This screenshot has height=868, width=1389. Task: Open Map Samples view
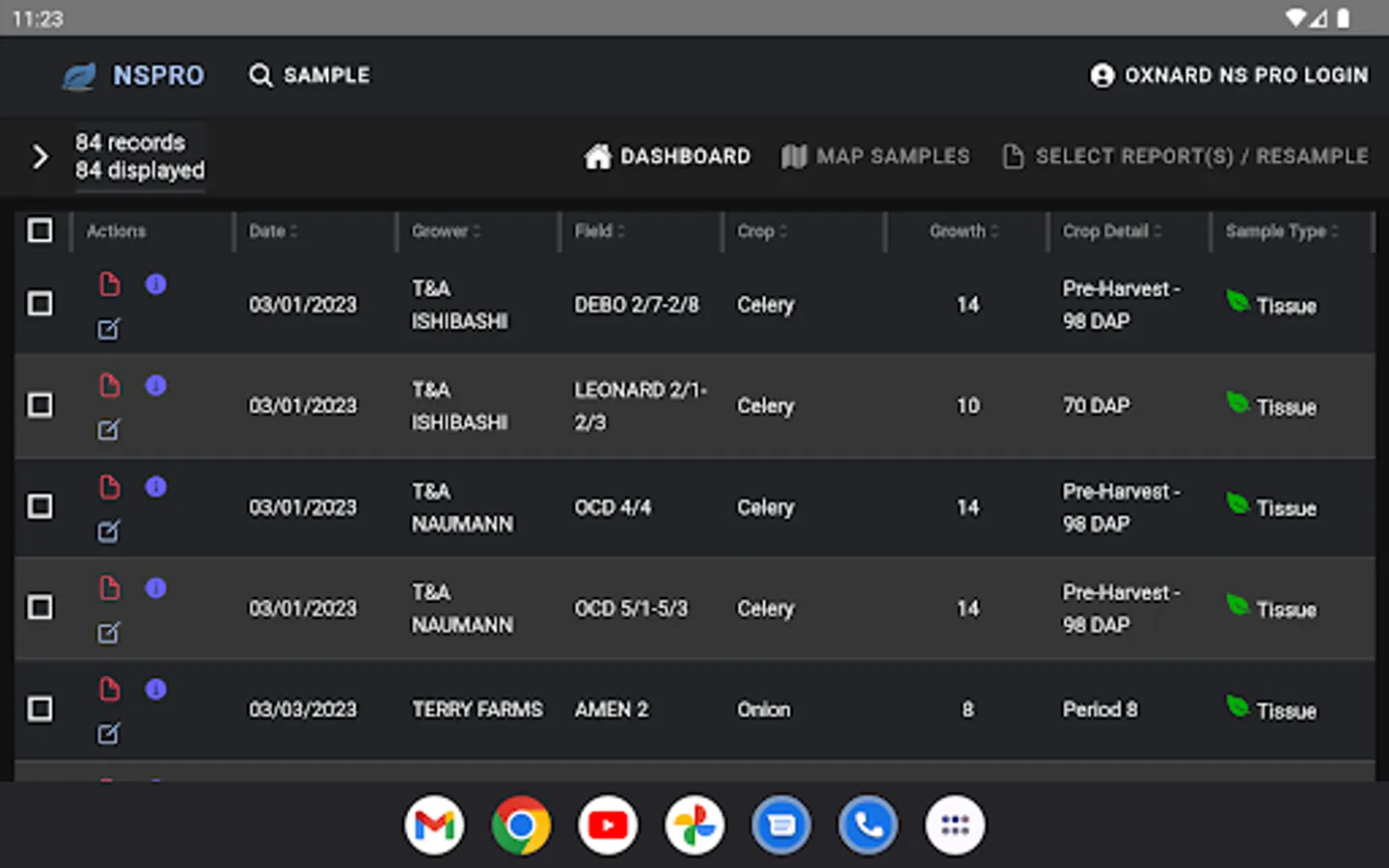875,156
